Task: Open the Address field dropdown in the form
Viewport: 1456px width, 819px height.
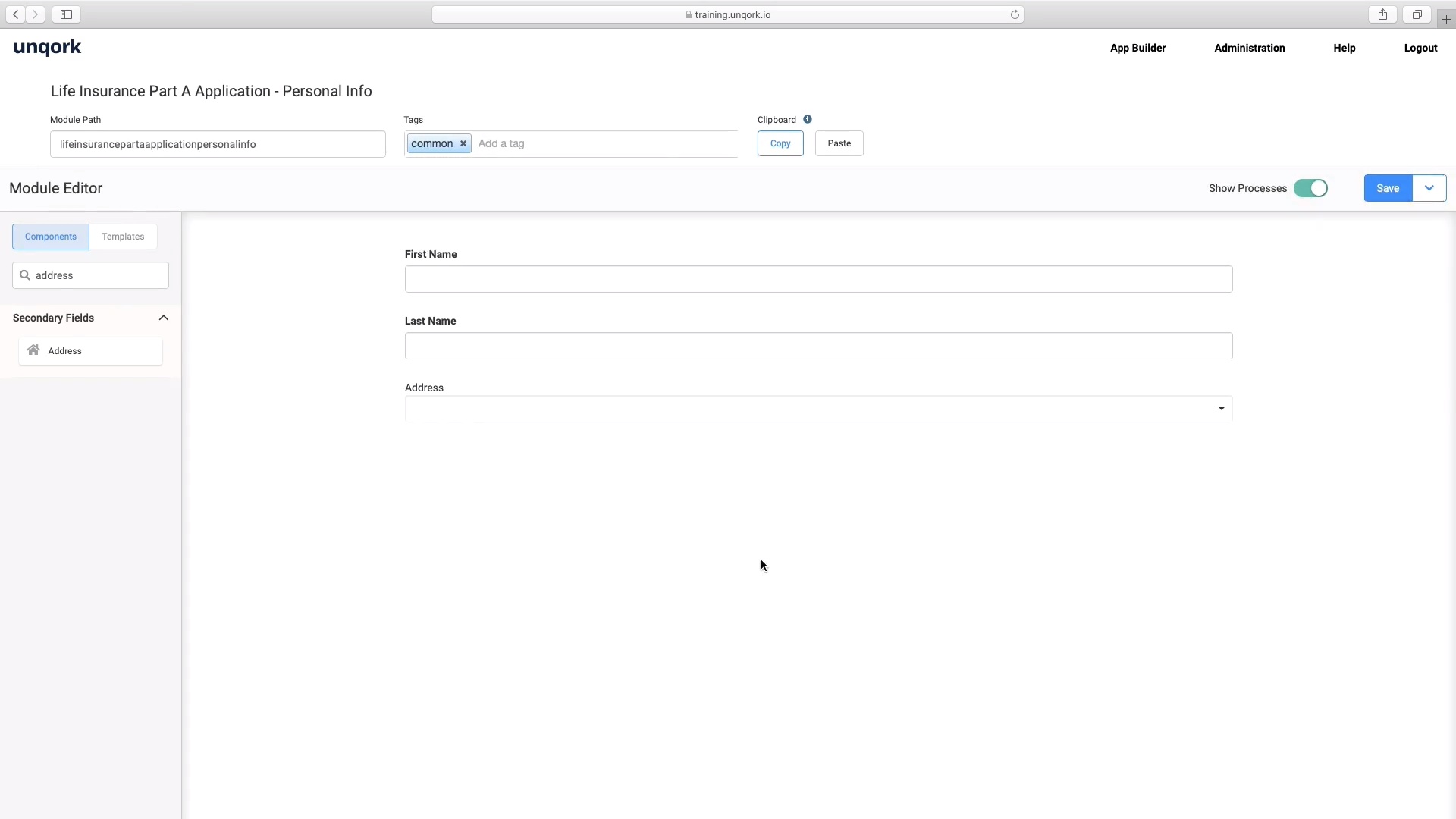Action: coord(1220,408)
